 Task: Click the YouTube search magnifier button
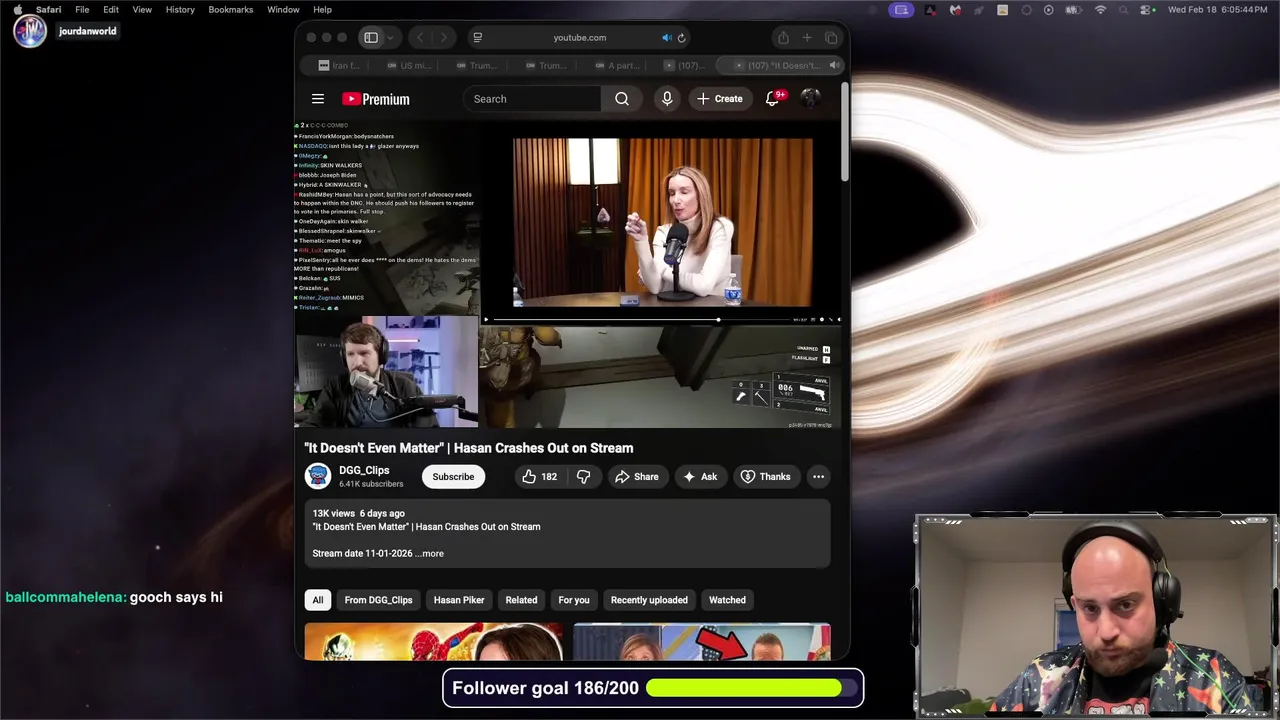coord(622,99)
